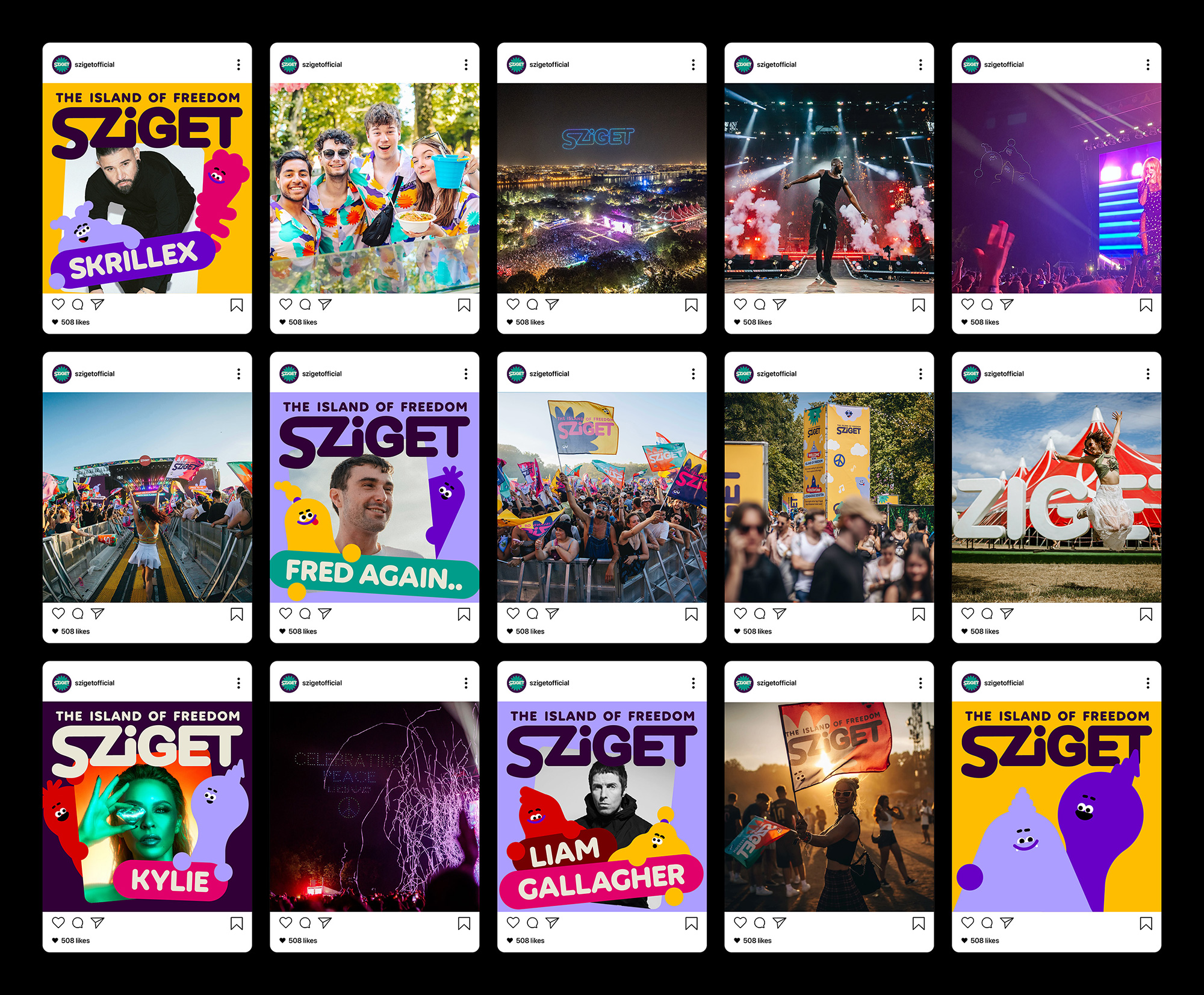The height and width of the screenshot is (995, 1204).
Task: Comment on the four friends colorful shirts post
Action: coord(305,304)
